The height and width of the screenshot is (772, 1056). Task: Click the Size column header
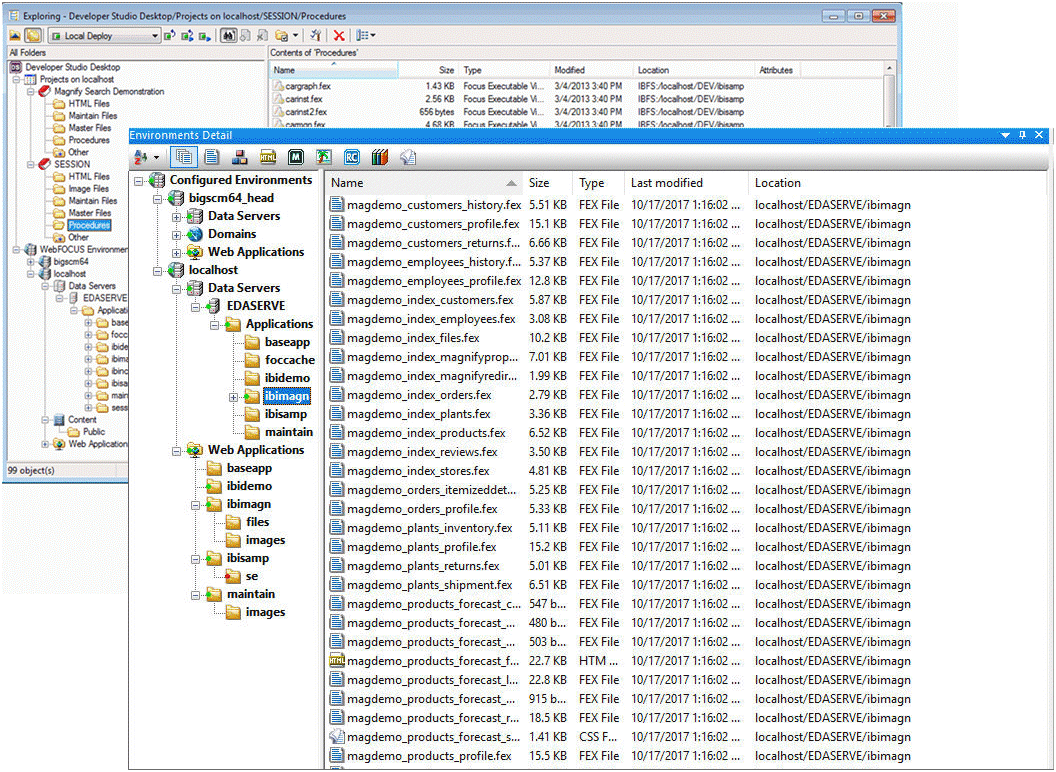point(540,183)
